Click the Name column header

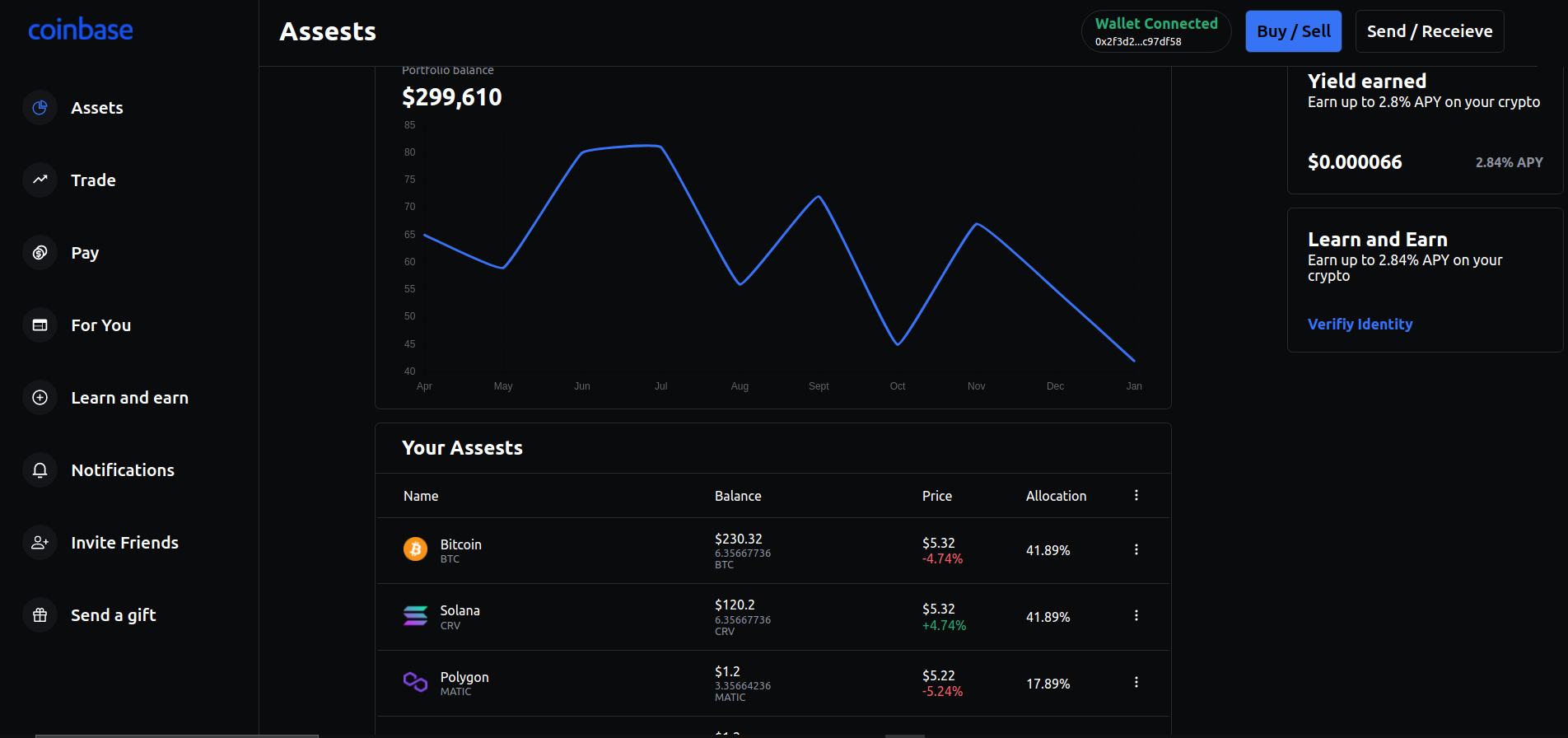pyautogui.click(x=421, y=496)
